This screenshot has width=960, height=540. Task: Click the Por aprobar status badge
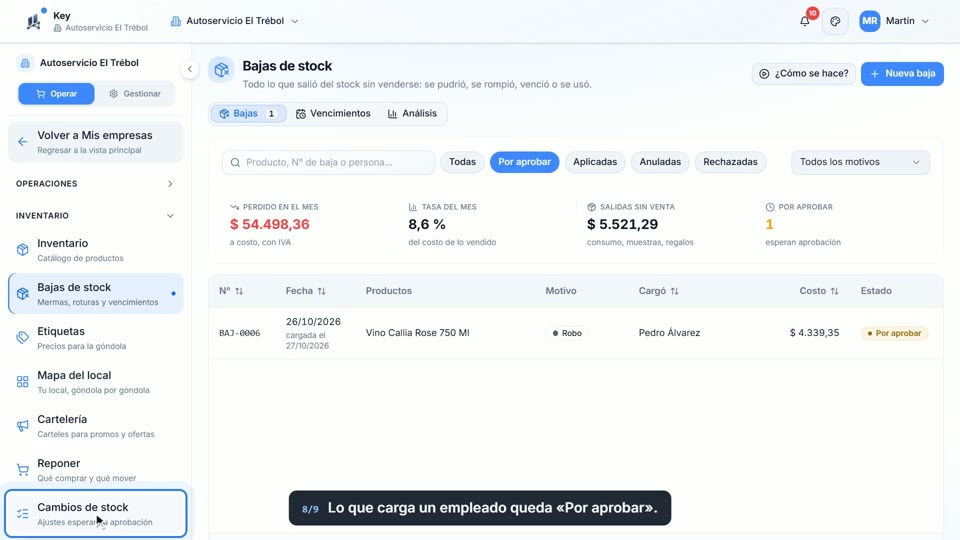pyautogui.click(x=894, y=334)
